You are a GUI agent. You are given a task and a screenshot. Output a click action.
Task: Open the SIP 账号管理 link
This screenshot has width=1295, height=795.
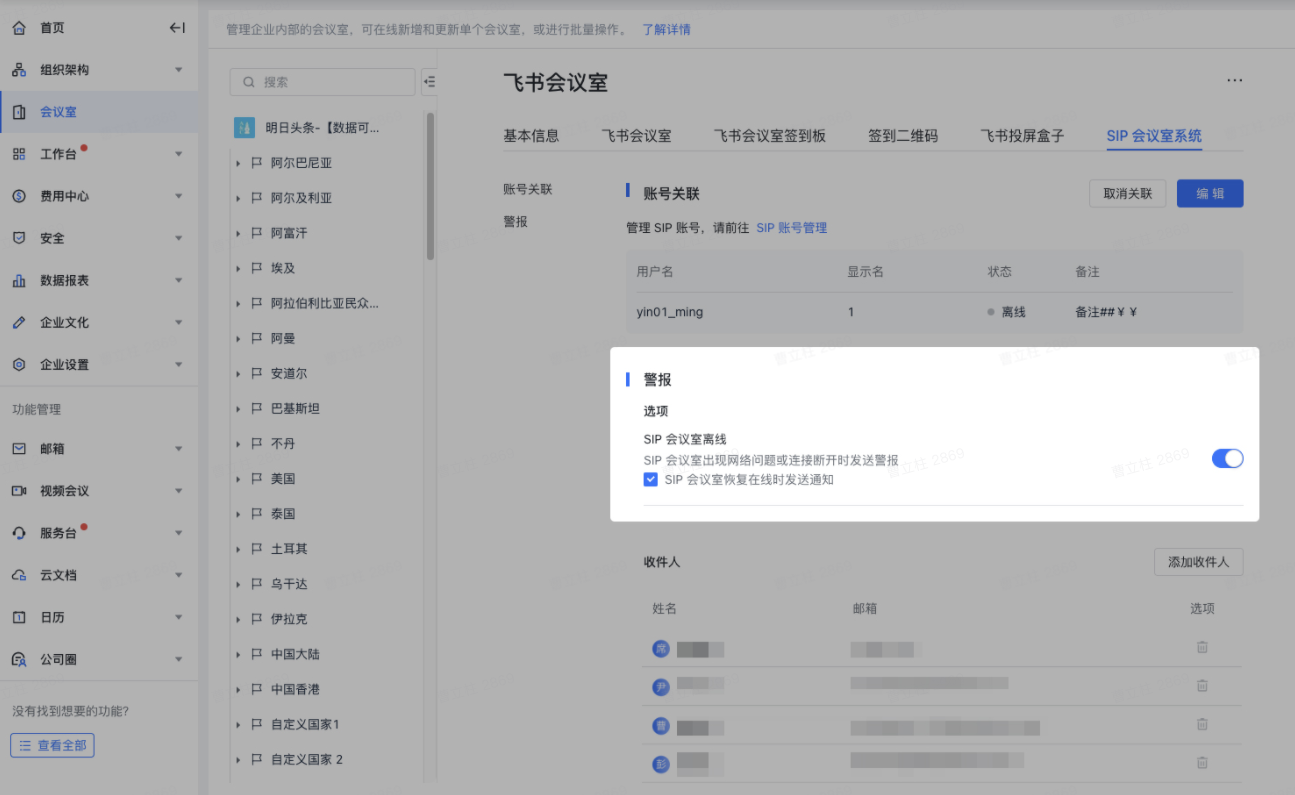[791, 228]
